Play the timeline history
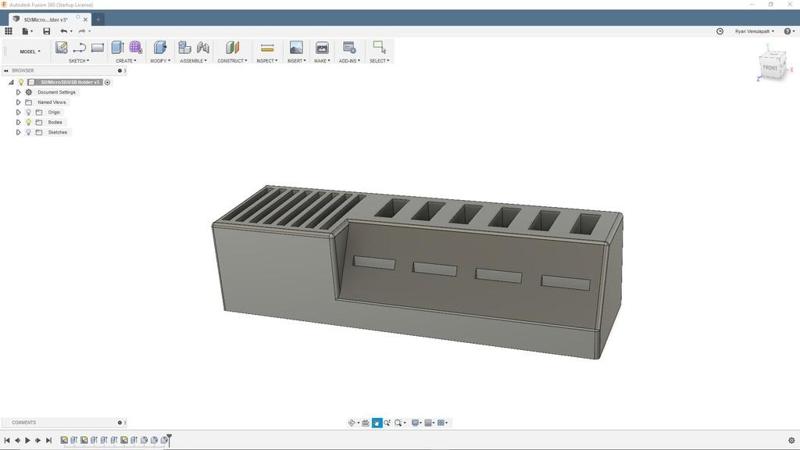This screenshot has height=450, width=800. tap(28, 440)
